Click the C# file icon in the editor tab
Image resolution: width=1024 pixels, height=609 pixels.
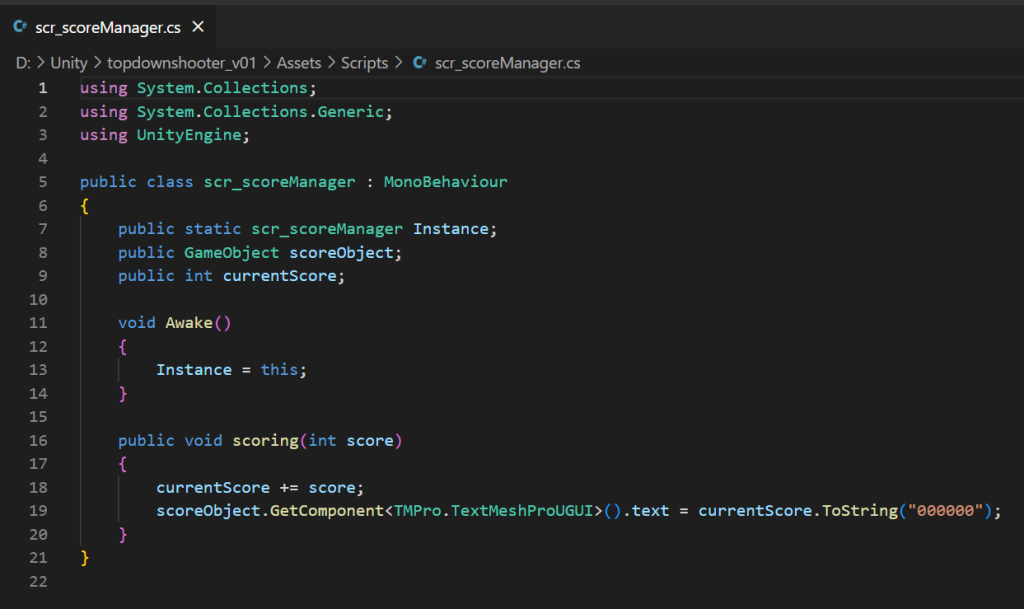click(x=20, y=27)
